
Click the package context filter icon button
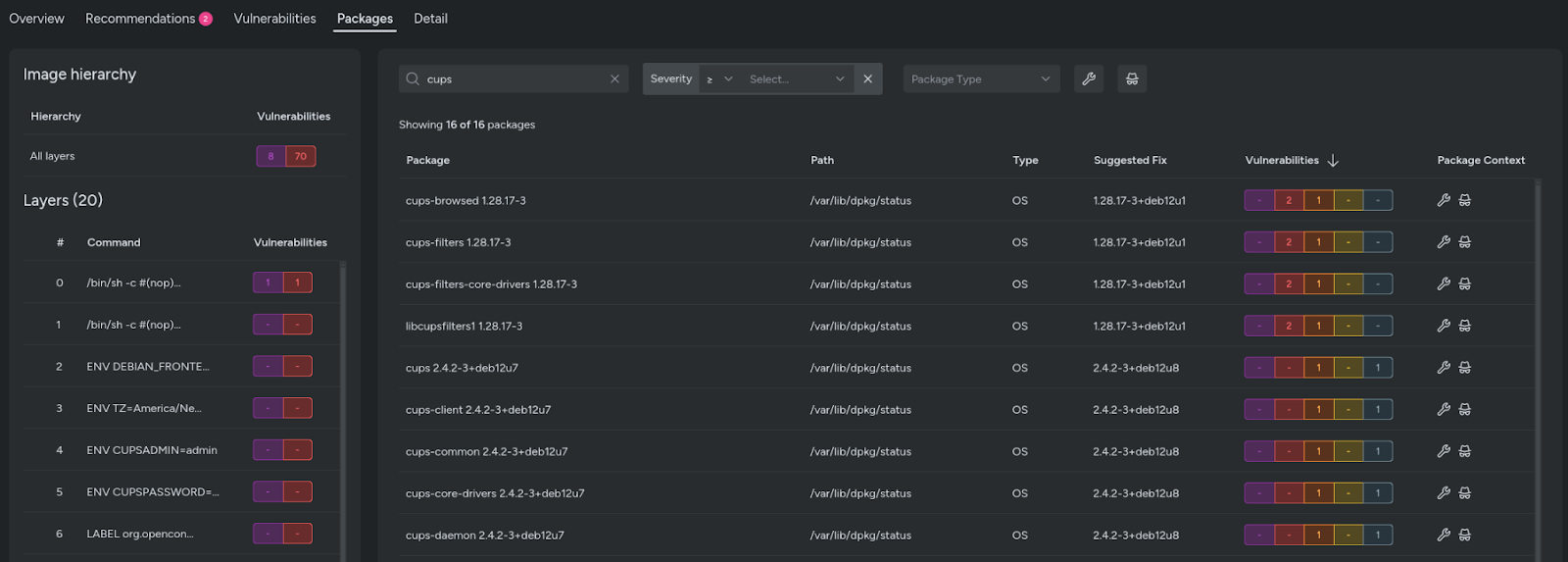point(1132,78)
